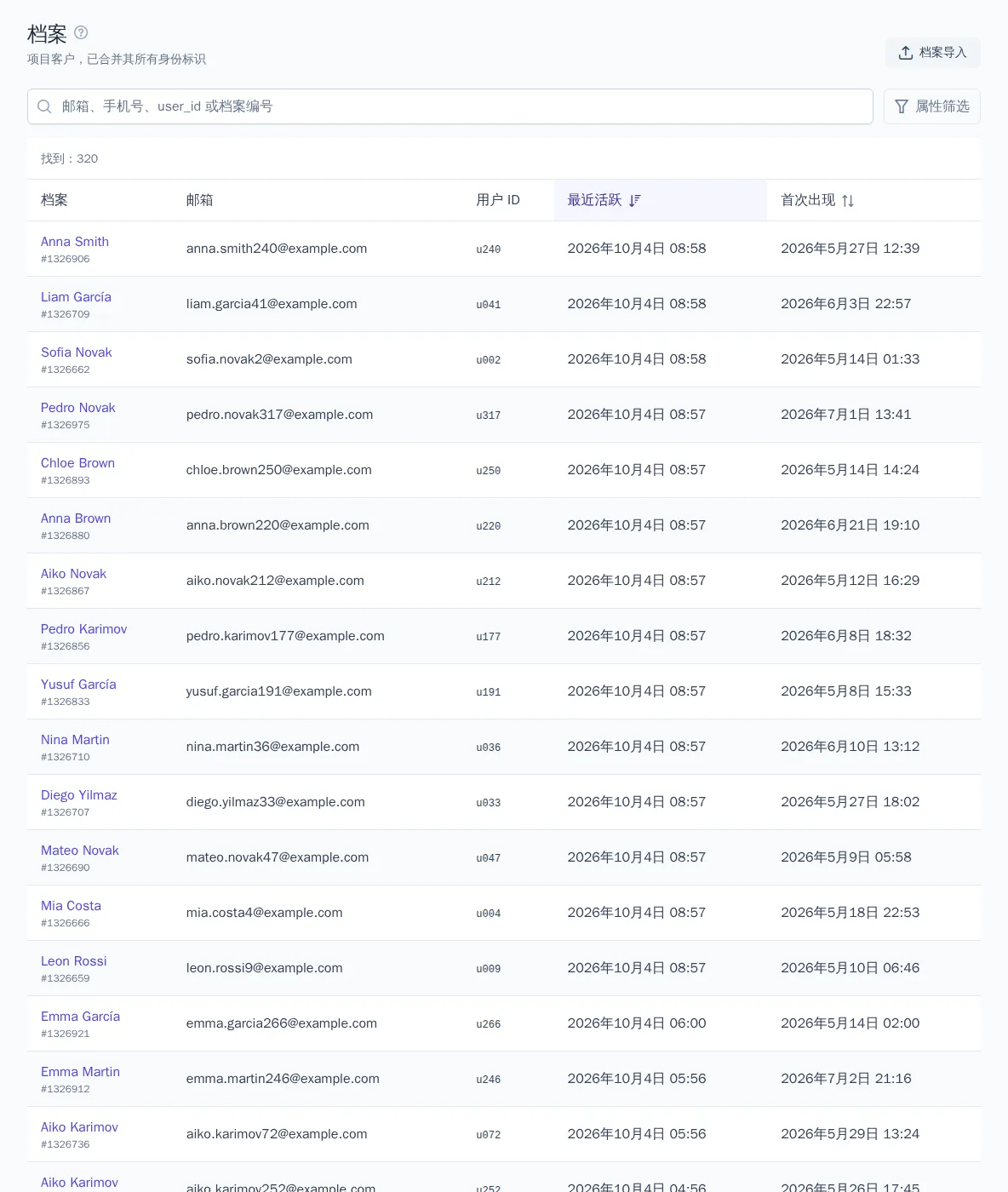Click the upload icon in 档案导入

(x=906, y=53)
